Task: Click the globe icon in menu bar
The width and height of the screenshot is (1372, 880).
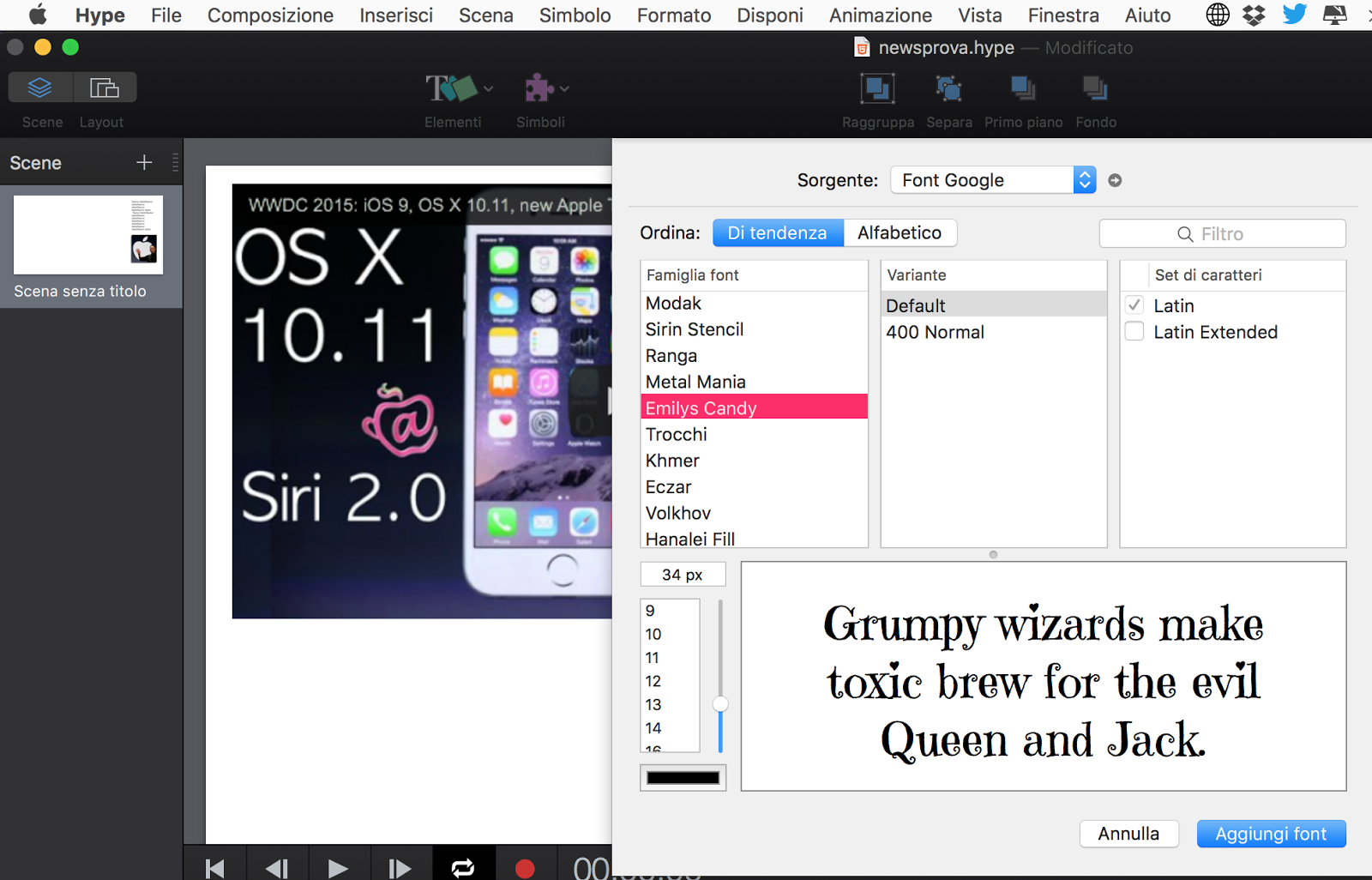Action: point(1218,15)
